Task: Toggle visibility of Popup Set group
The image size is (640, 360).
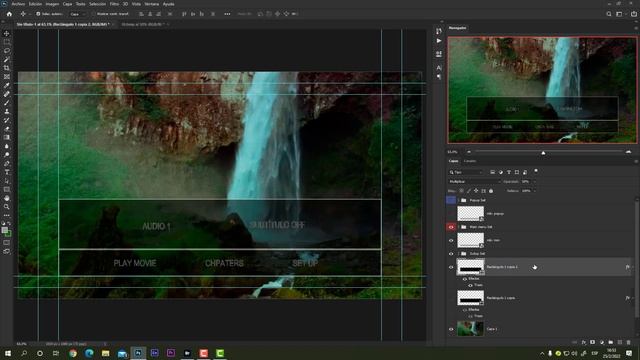Action: pos(451,200)
